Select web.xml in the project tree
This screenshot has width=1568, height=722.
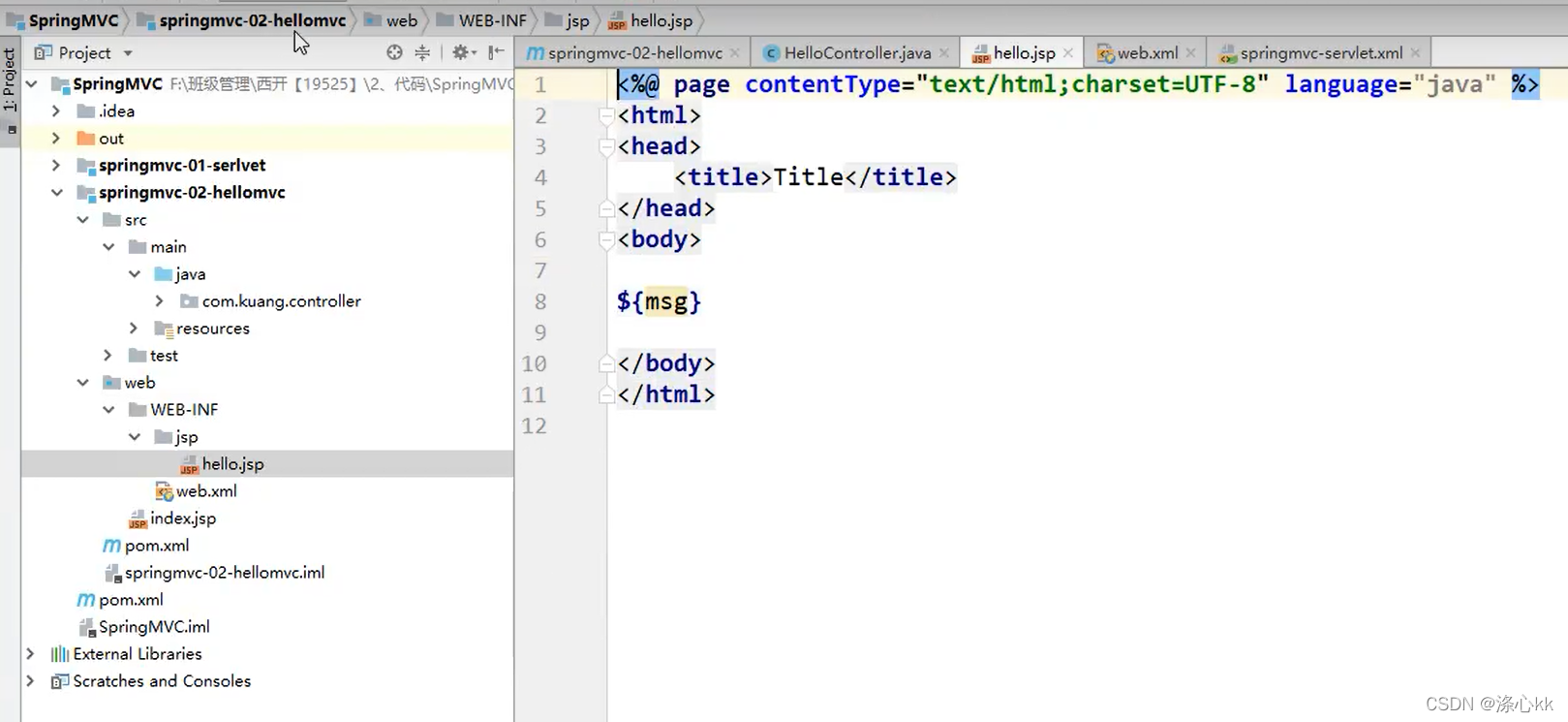(x=196, y=491)
